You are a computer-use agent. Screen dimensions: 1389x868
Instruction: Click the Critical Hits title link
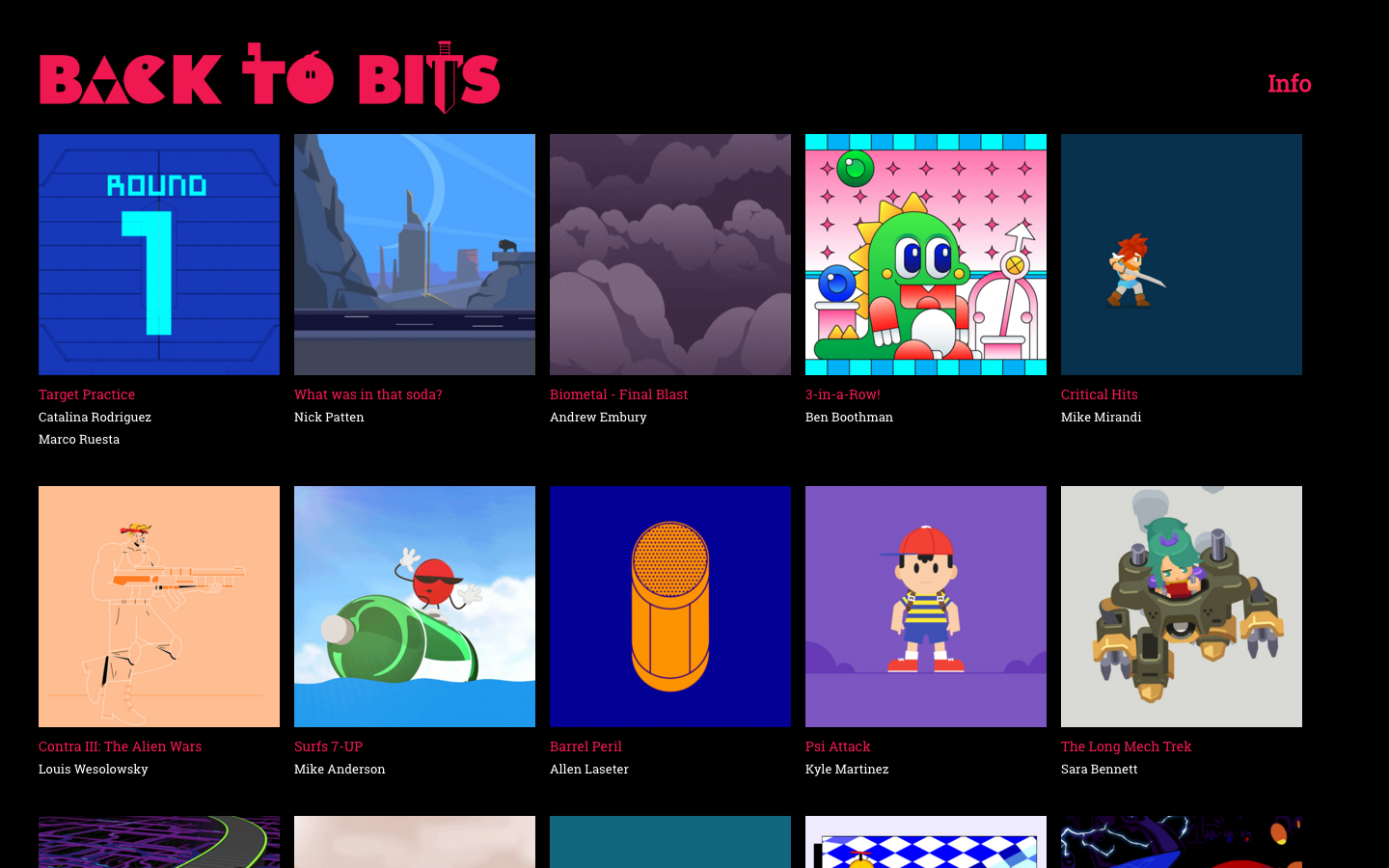coord(1100,394)
